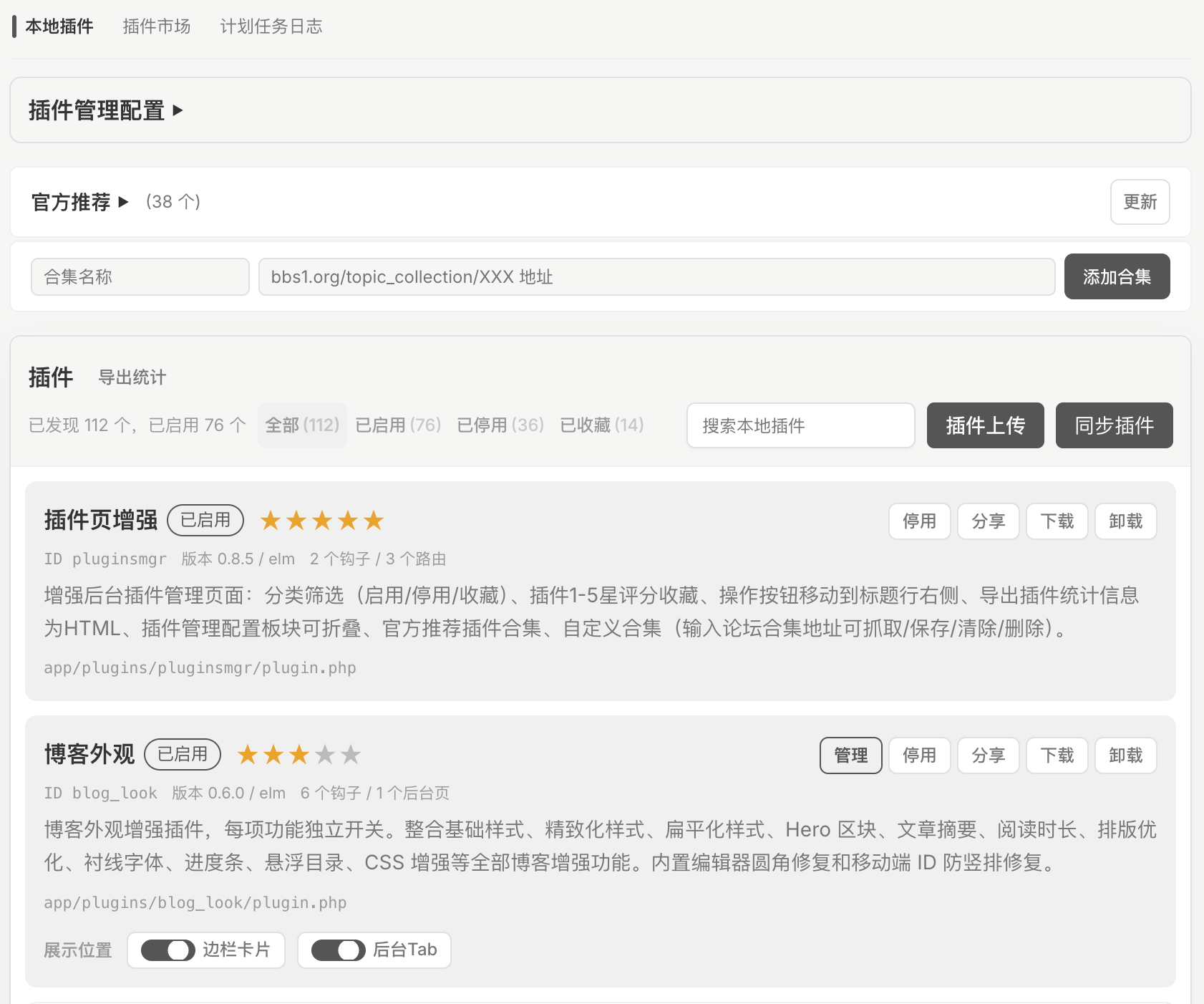Rate 插件页增强 three stars
This screenshot has width=1204, height=1004.
(322, 521)
